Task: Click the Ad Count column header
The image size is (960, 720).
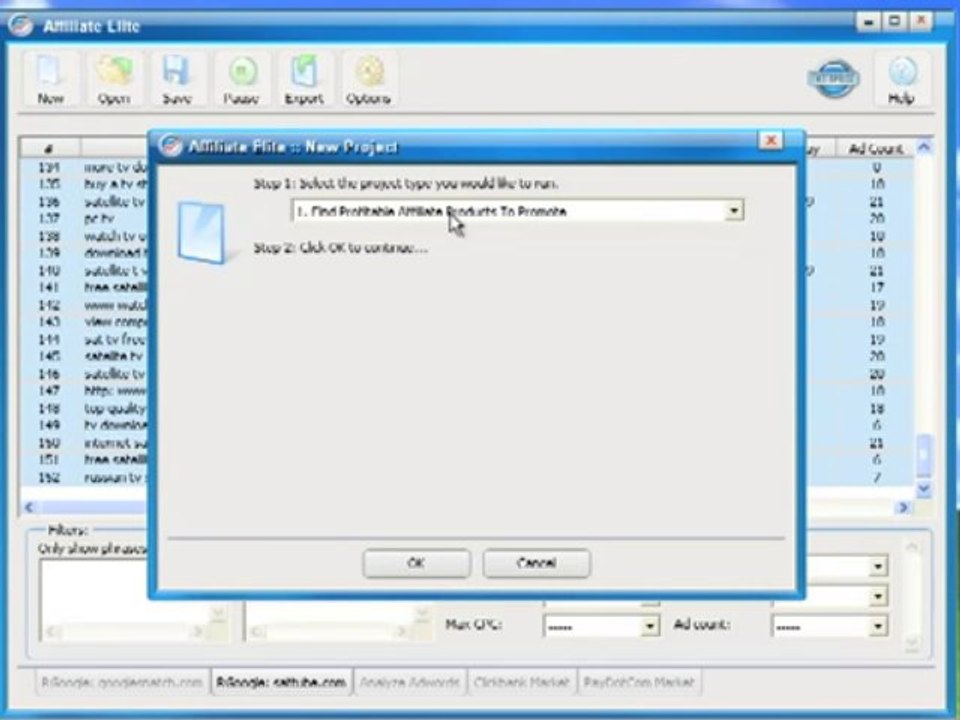Action: (x=876, y=148)
